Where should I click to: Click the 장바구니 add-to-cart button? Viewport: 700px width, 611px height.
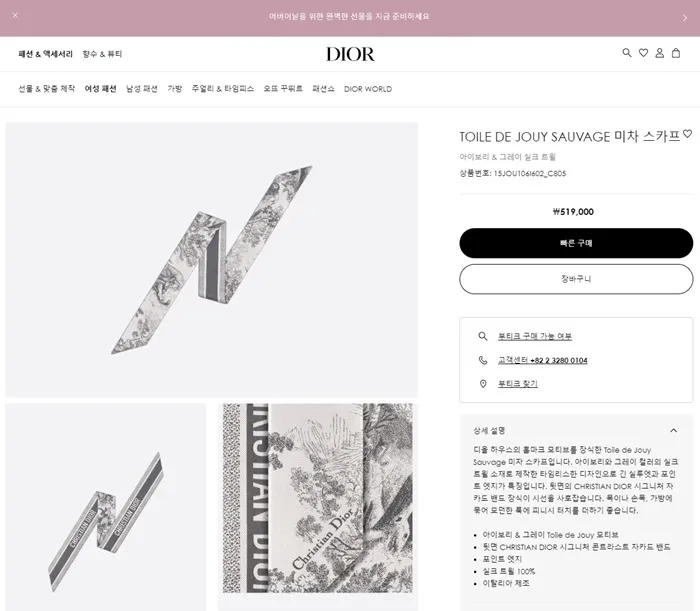click(x=576, y=279)
